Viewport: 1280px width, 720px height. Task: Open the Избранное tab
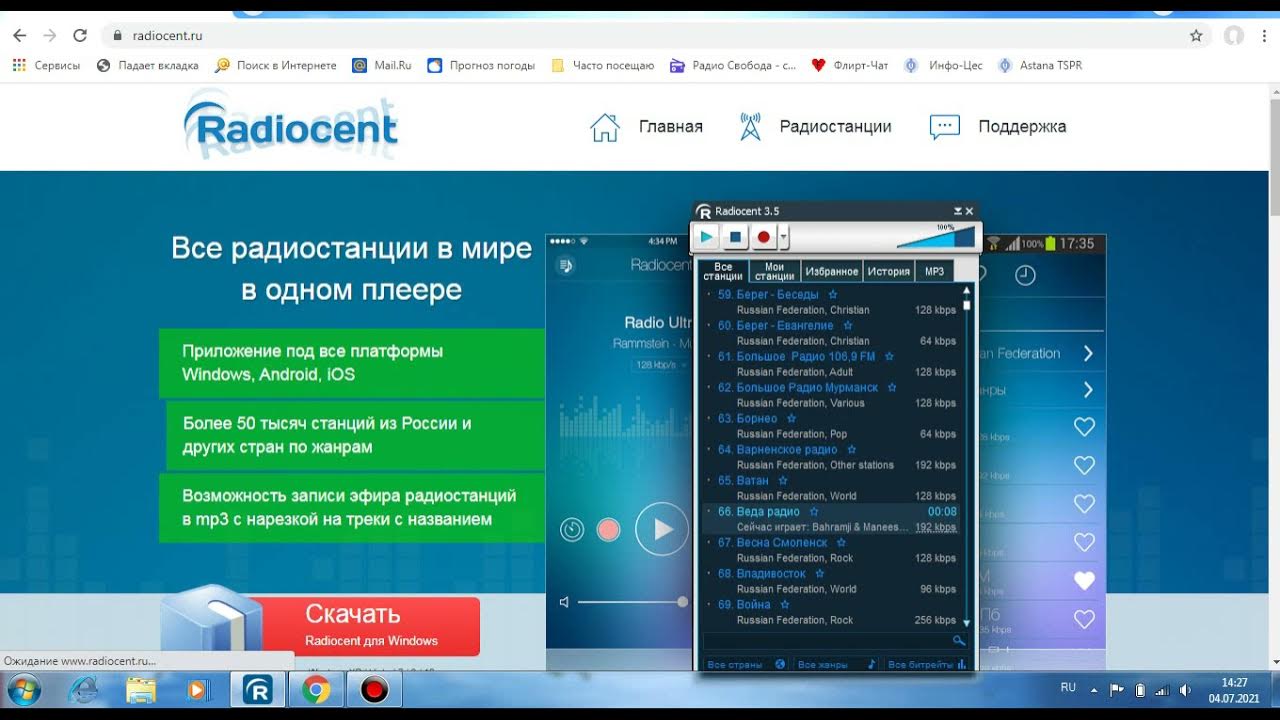832,271
